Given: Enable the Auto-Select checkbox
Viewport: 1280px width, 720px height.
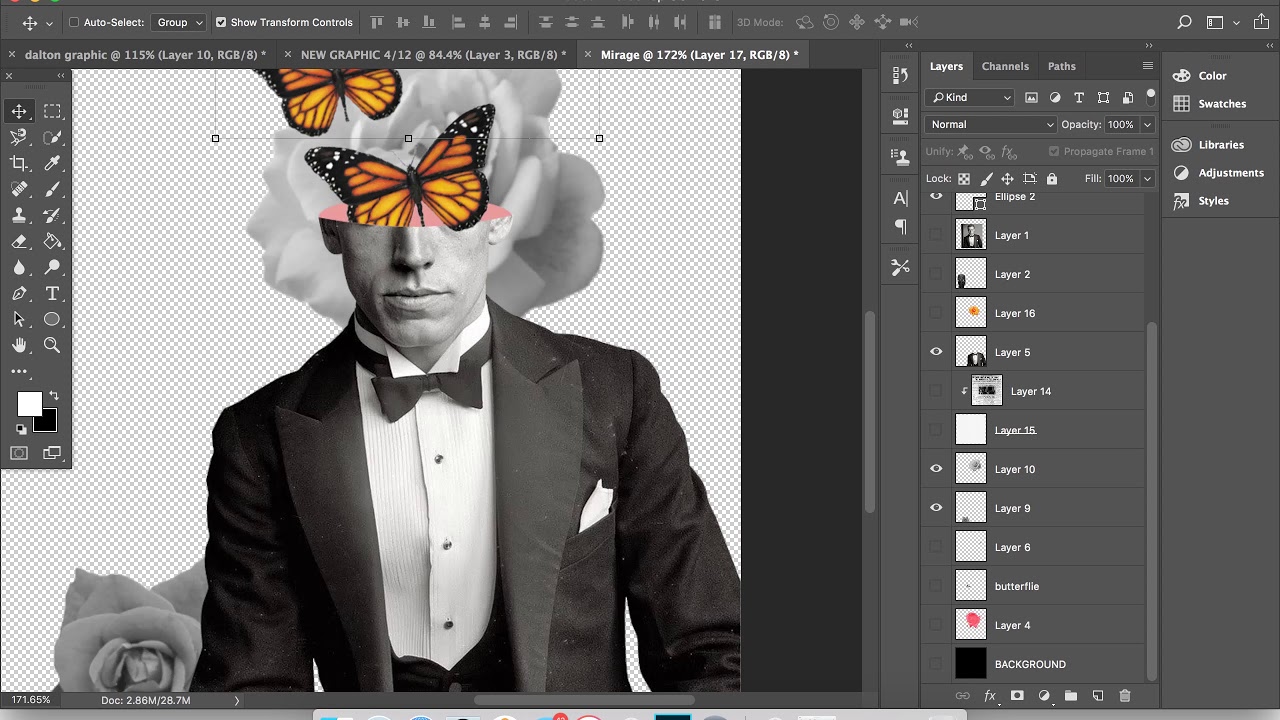Looking at the screenshot, I should coord(74,22).
